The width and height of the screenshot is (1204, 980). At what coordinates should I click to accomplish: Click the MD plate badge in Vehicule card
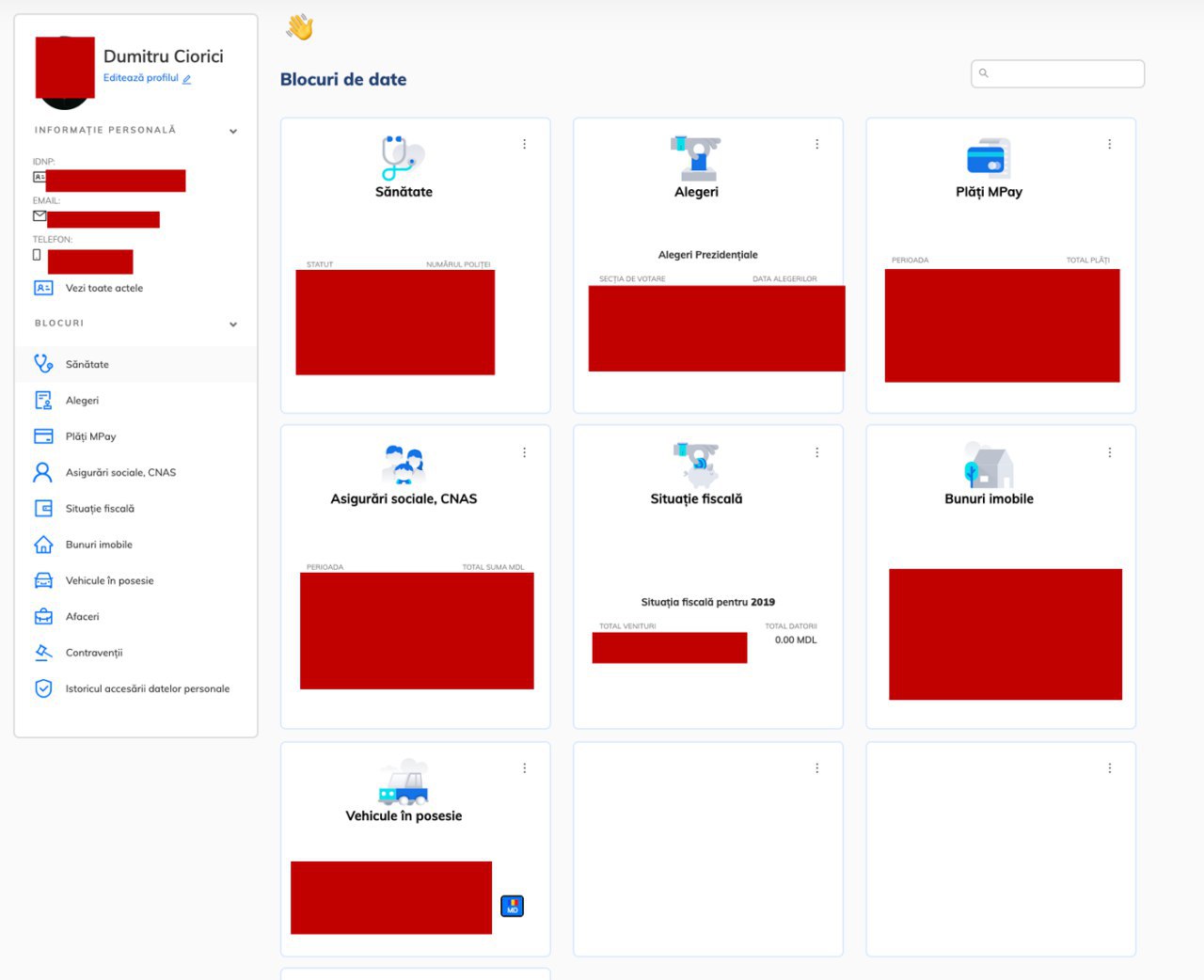(x=513, y=906)
